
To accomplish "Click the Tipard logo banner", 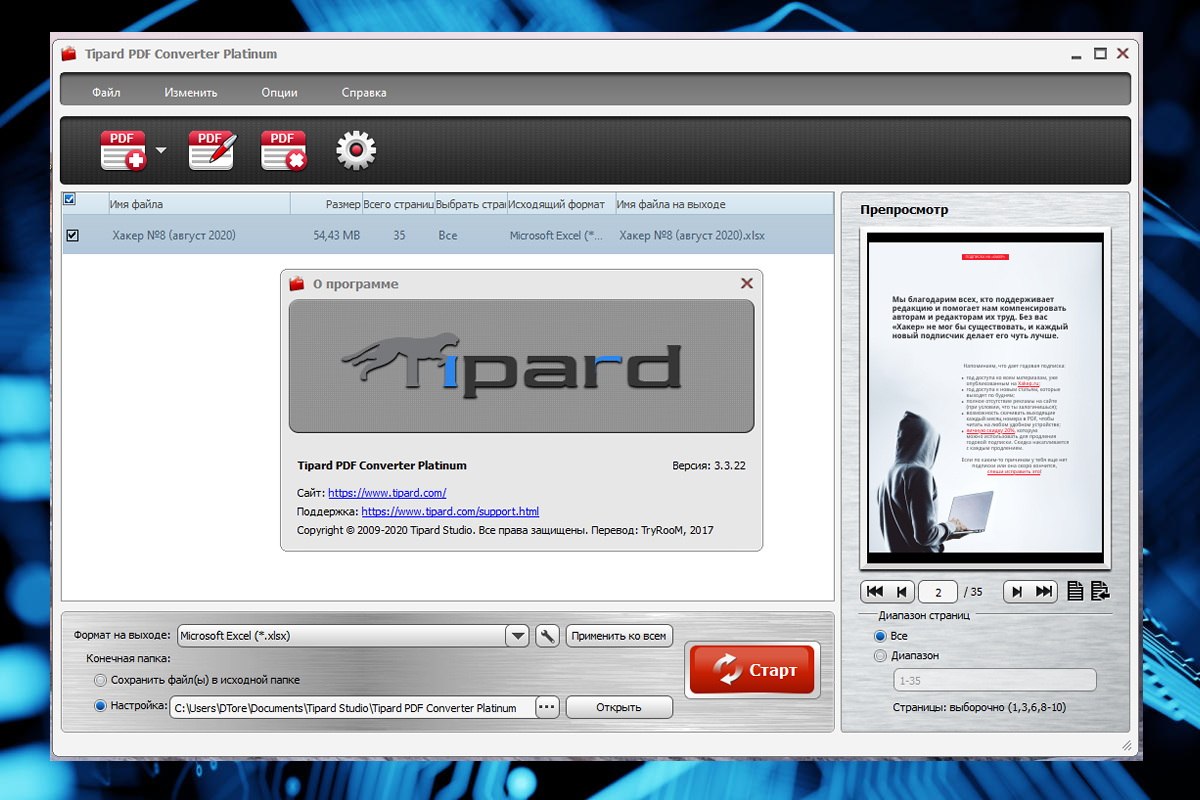I will (521, 366).
